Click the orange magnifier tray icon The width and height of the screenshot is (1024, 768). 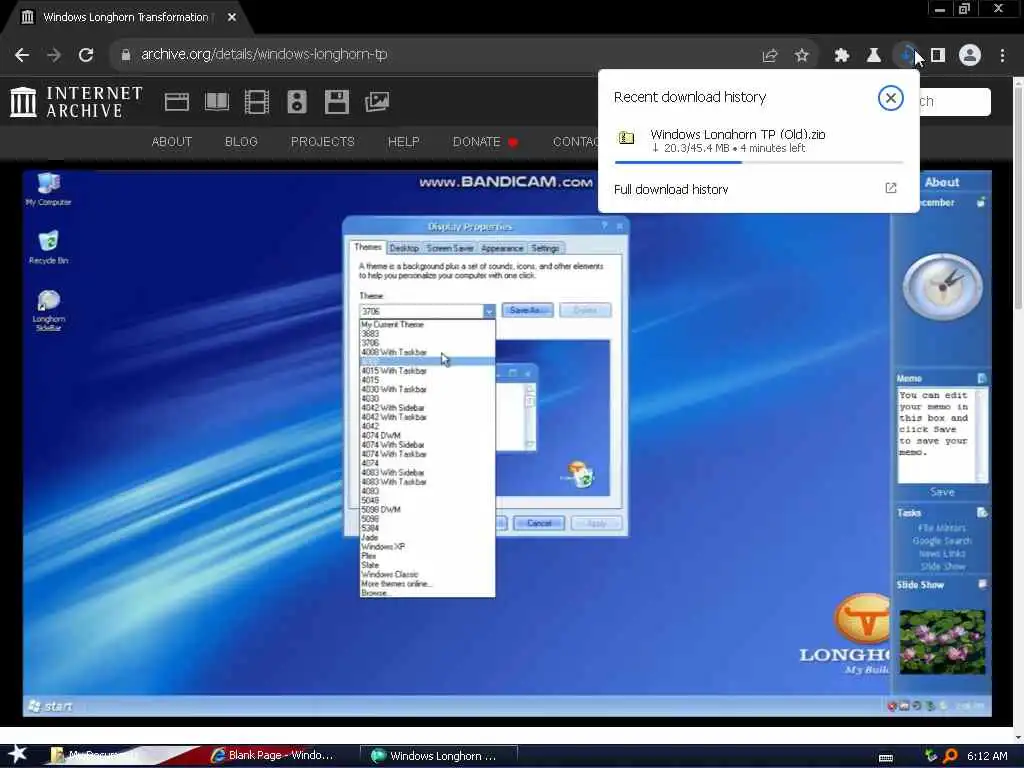click(950, 756)
